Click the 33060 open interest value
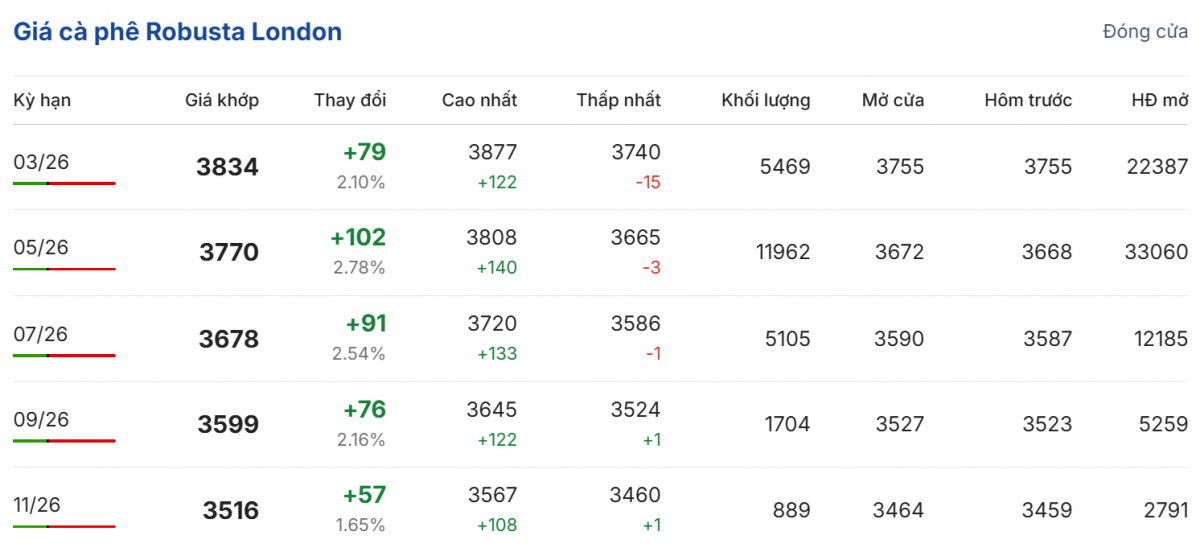The height and width of the screenshot is (552, 1200). pos(1160,253)
